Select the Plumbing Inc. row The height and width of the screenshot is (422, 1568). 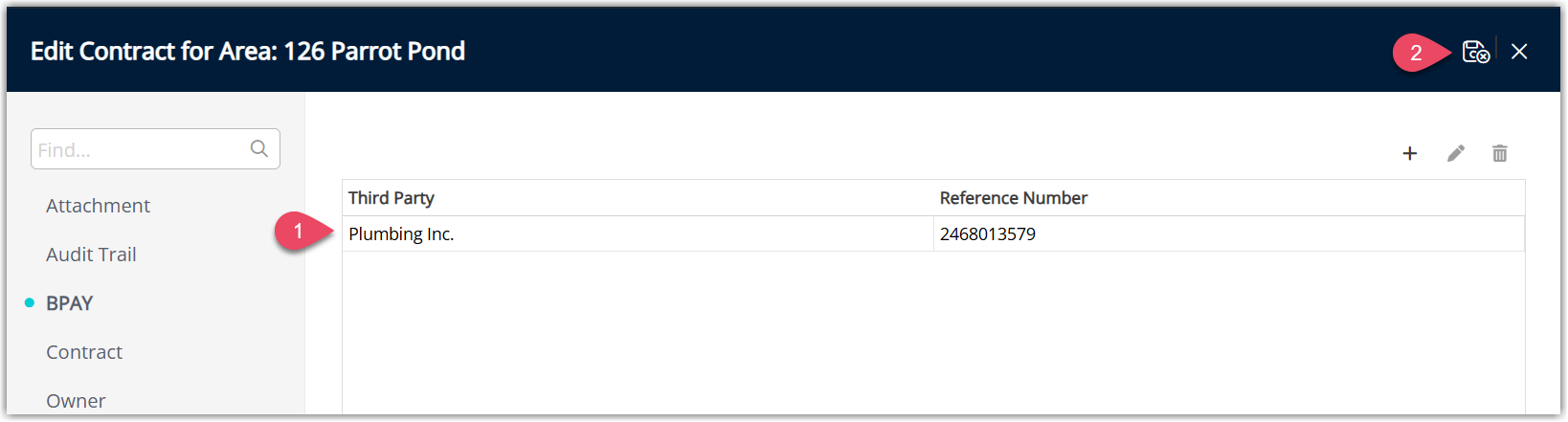(x=933, y=233)
